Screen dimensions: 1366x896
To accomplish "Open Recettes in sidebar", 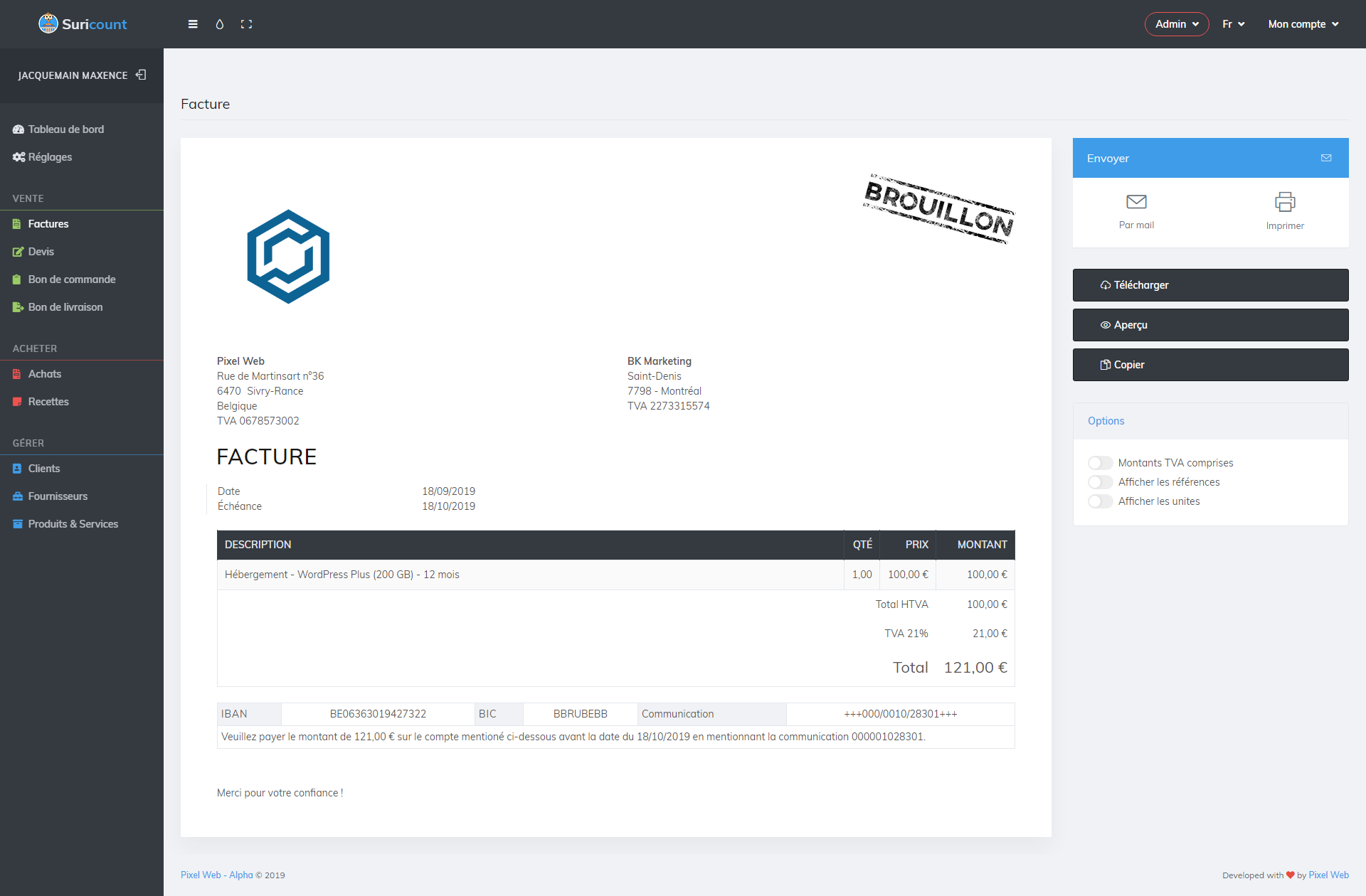I will tap(82, 402).
